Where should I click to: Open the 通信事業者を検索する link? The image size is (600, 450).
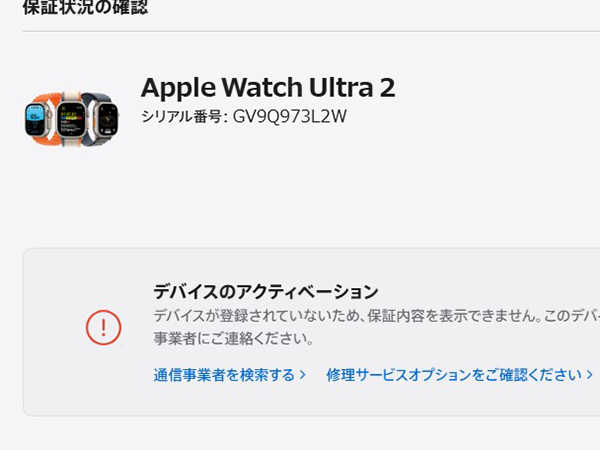(224, 375)
